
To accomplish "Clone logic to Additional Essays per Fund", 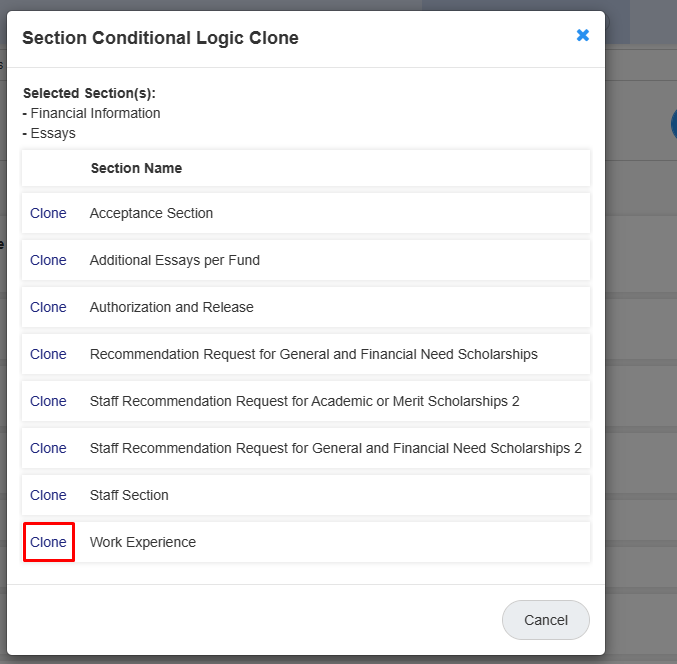I will (48, 260).
